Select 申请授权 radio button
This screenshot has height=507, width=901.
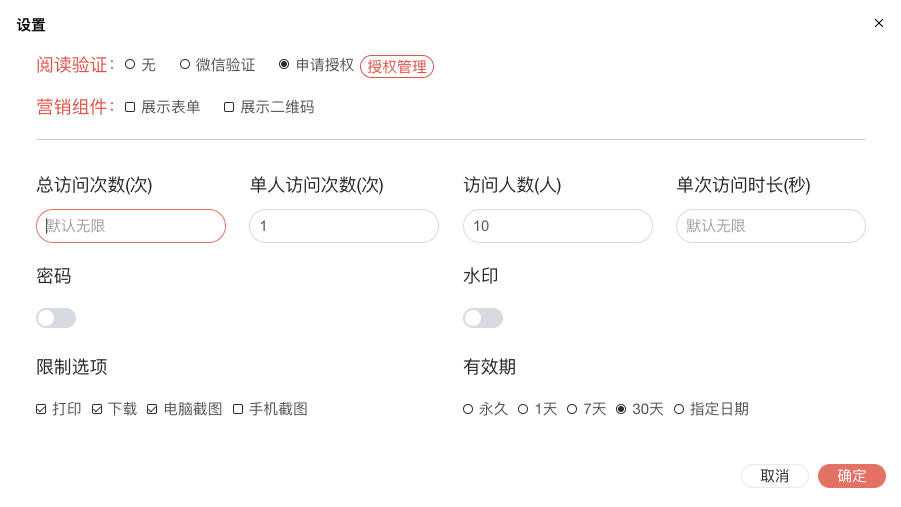coord(284,65)
